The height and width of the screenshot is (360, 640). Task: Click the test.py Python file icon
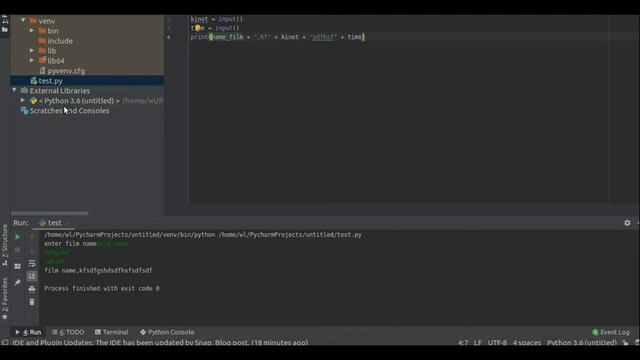tap(33, 81)
